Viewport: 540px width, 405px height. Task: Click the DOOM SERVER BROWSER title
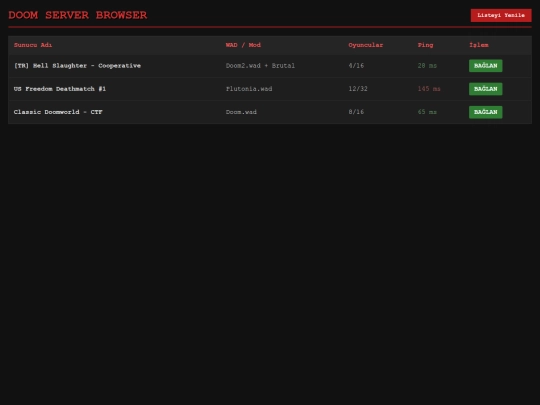pyautogui.click(x=78, y=15)
